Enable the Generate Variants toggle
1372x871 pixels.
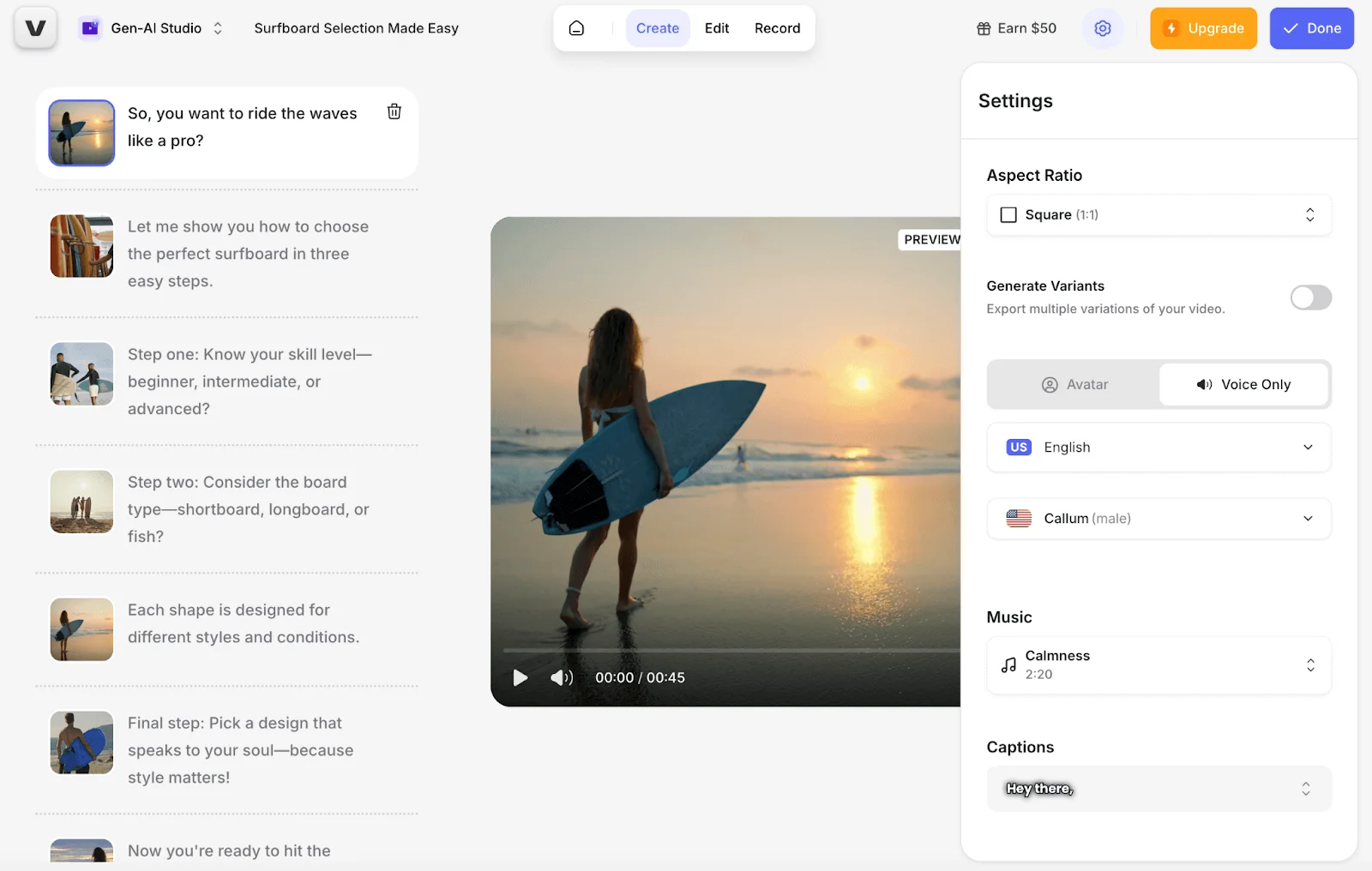(1310, 297)
